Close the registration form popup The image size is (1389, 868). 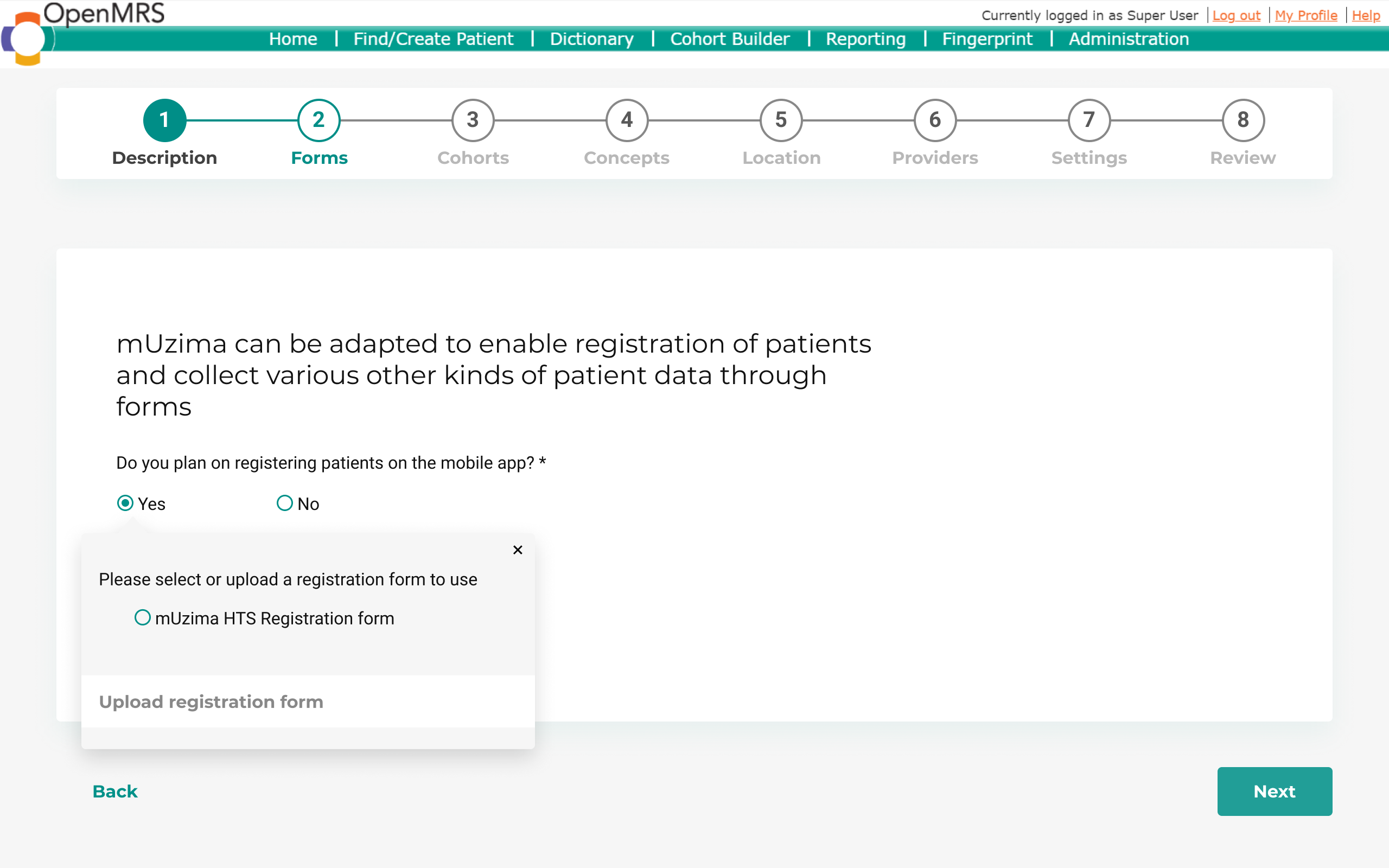517,550
